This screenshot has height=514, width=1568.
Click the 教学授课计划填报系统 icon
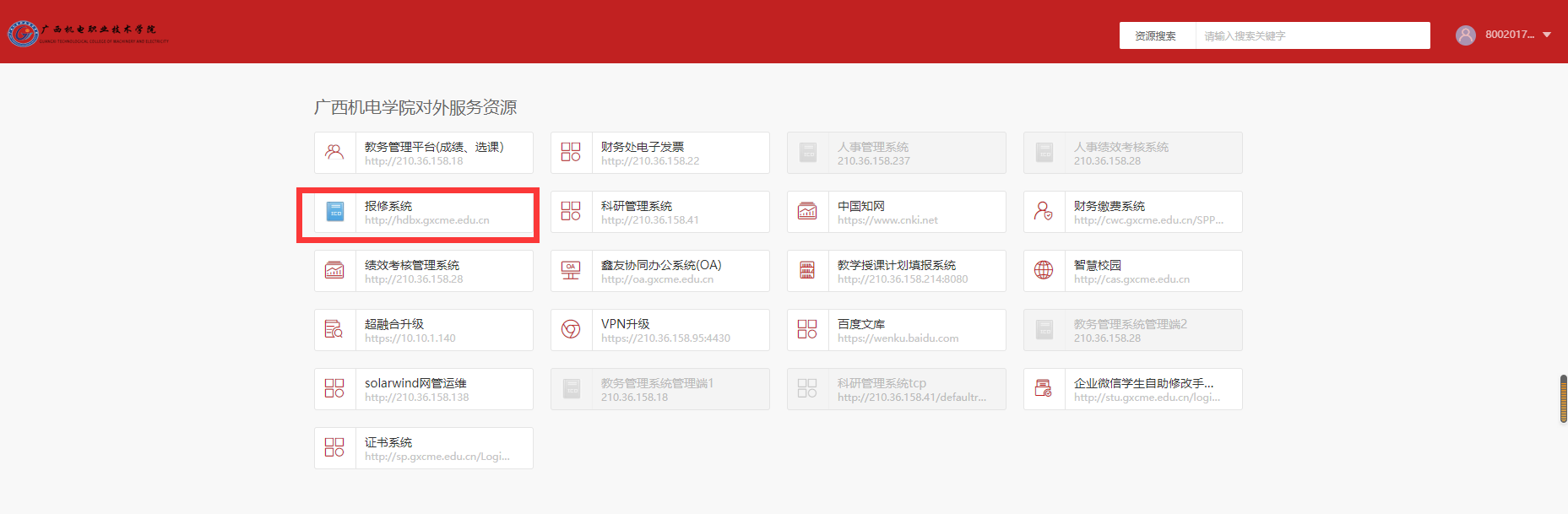pyautogui.click(x=807, y=271)
